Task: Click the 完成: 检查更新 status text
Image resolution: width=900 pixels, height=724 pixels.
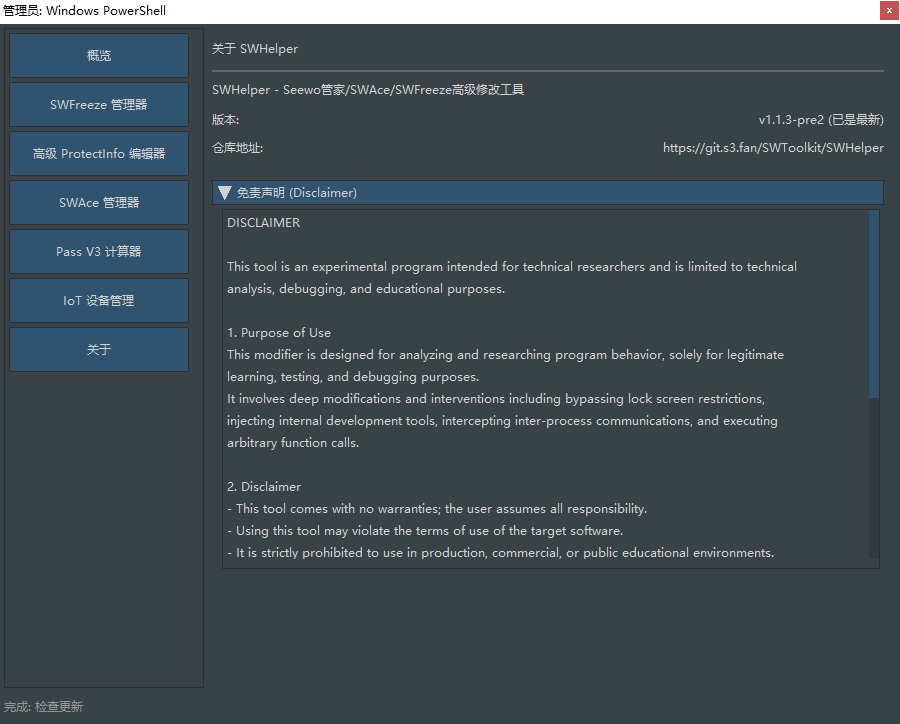Action: (44, 707)
